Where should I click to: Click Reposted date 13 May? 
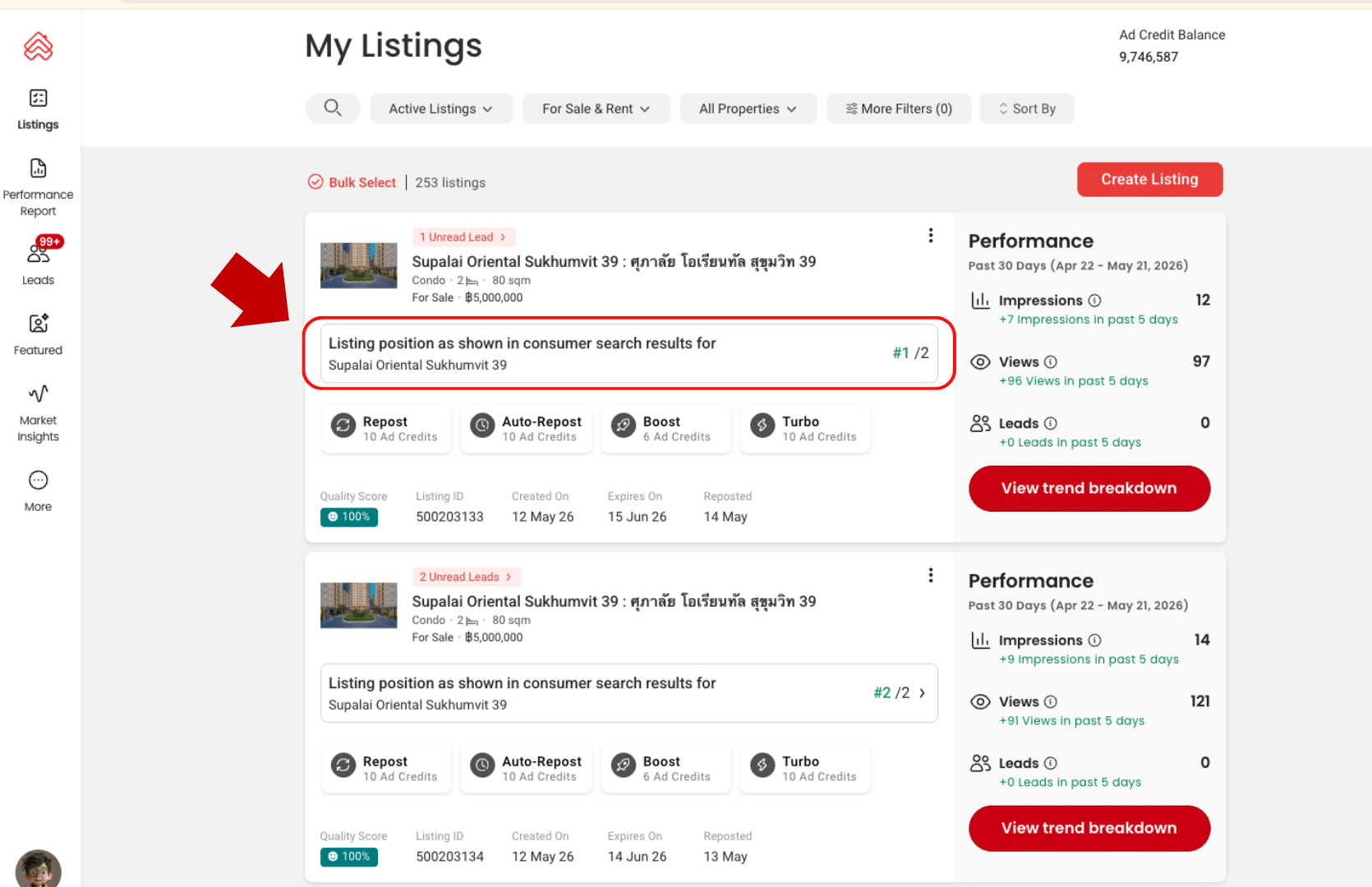point(725,857)
